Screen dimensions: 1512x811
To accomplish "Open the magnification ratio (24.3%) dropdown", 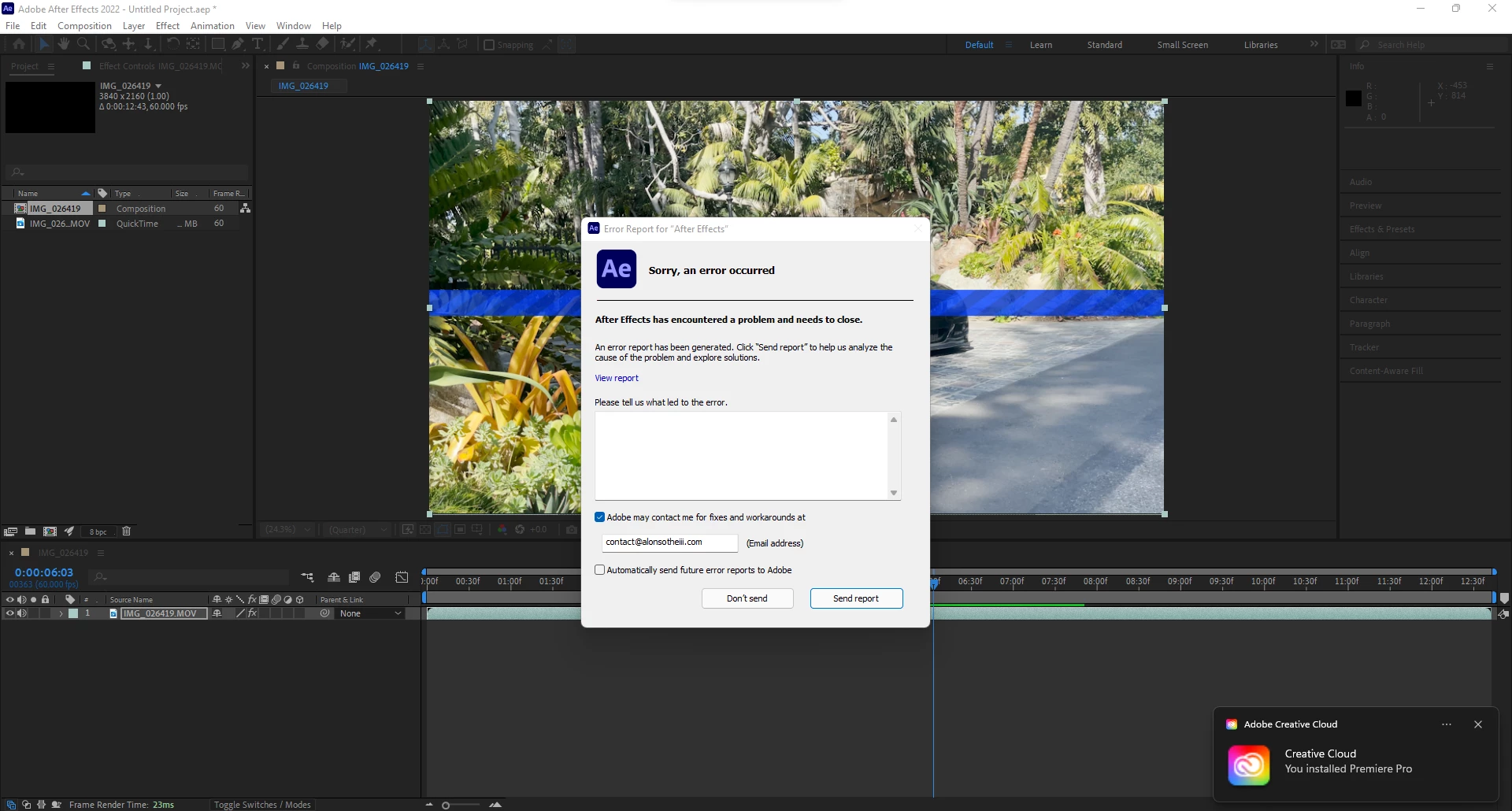I will [x=287, y=530].
